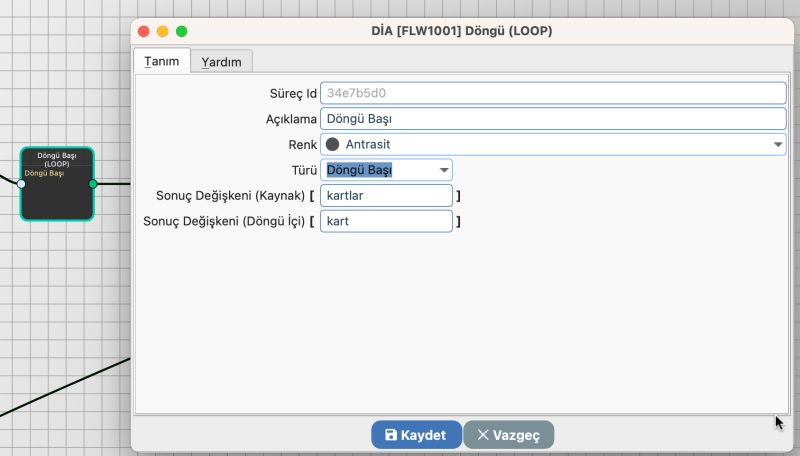Click the Antrasit color circle swatch

333,144
